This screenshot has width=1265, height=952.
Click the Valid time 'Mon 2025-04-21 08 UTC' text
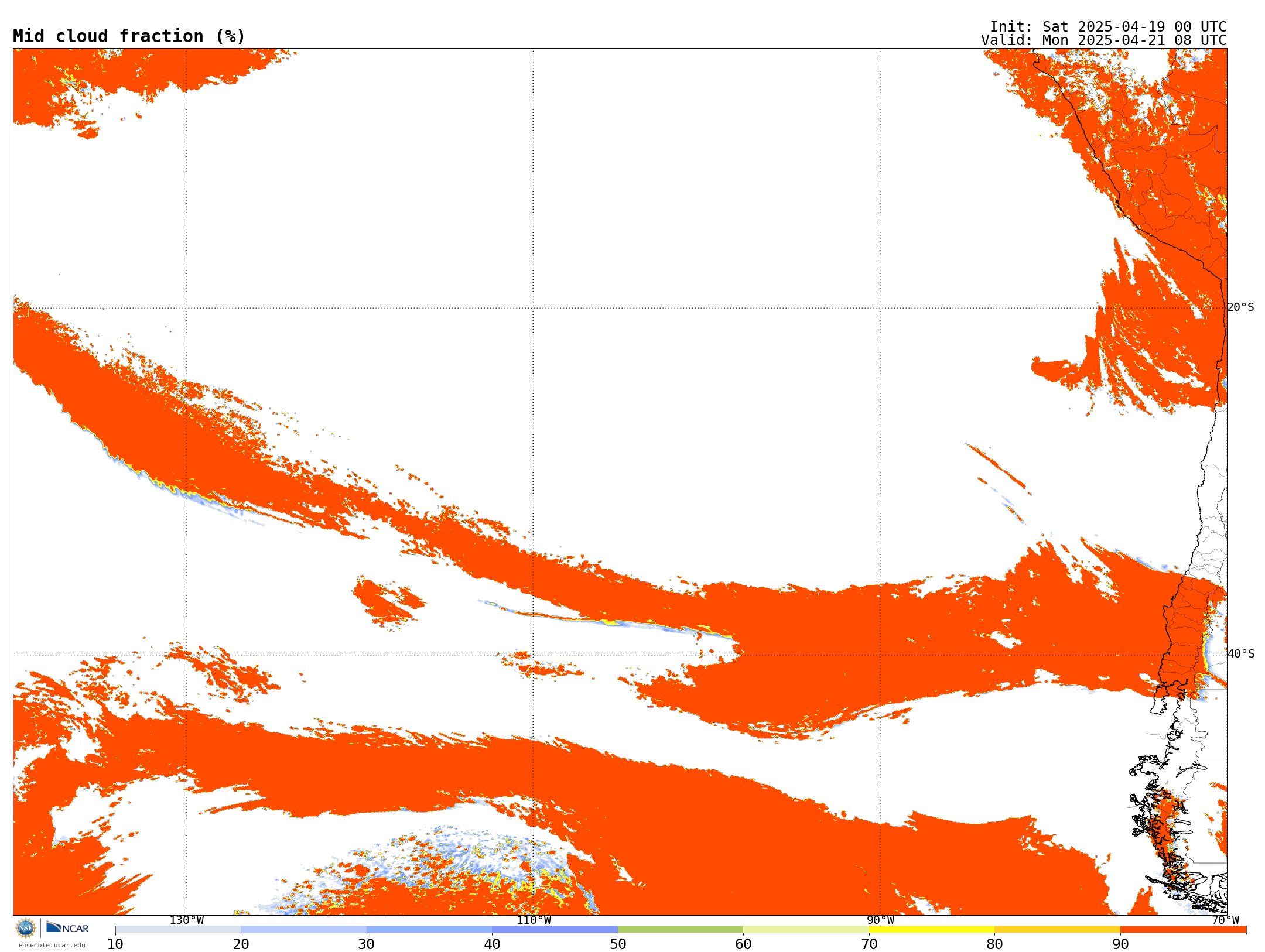point(1134,40)
